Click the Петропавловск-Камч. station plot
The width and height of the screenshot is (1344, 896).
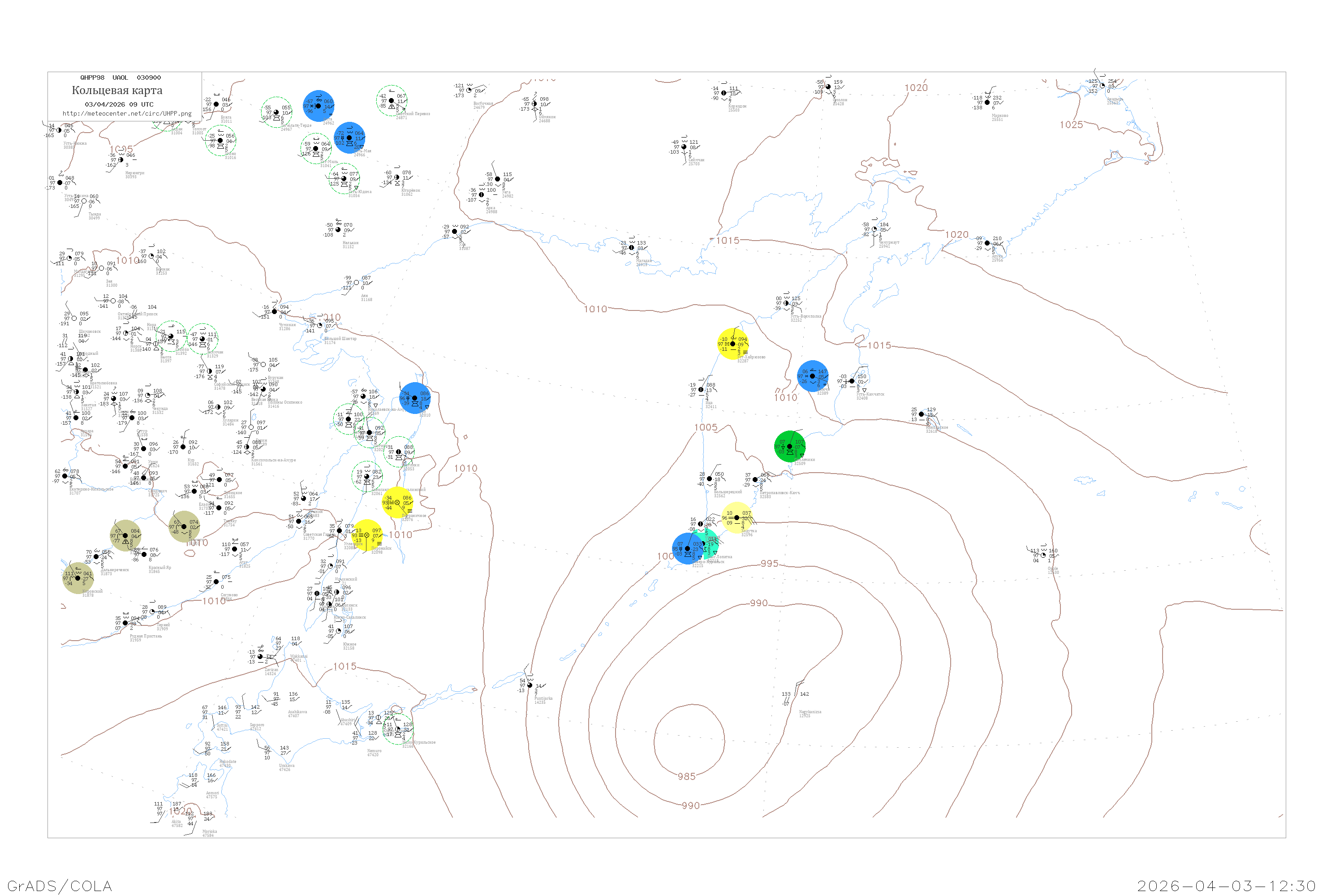tap(755, 479)
